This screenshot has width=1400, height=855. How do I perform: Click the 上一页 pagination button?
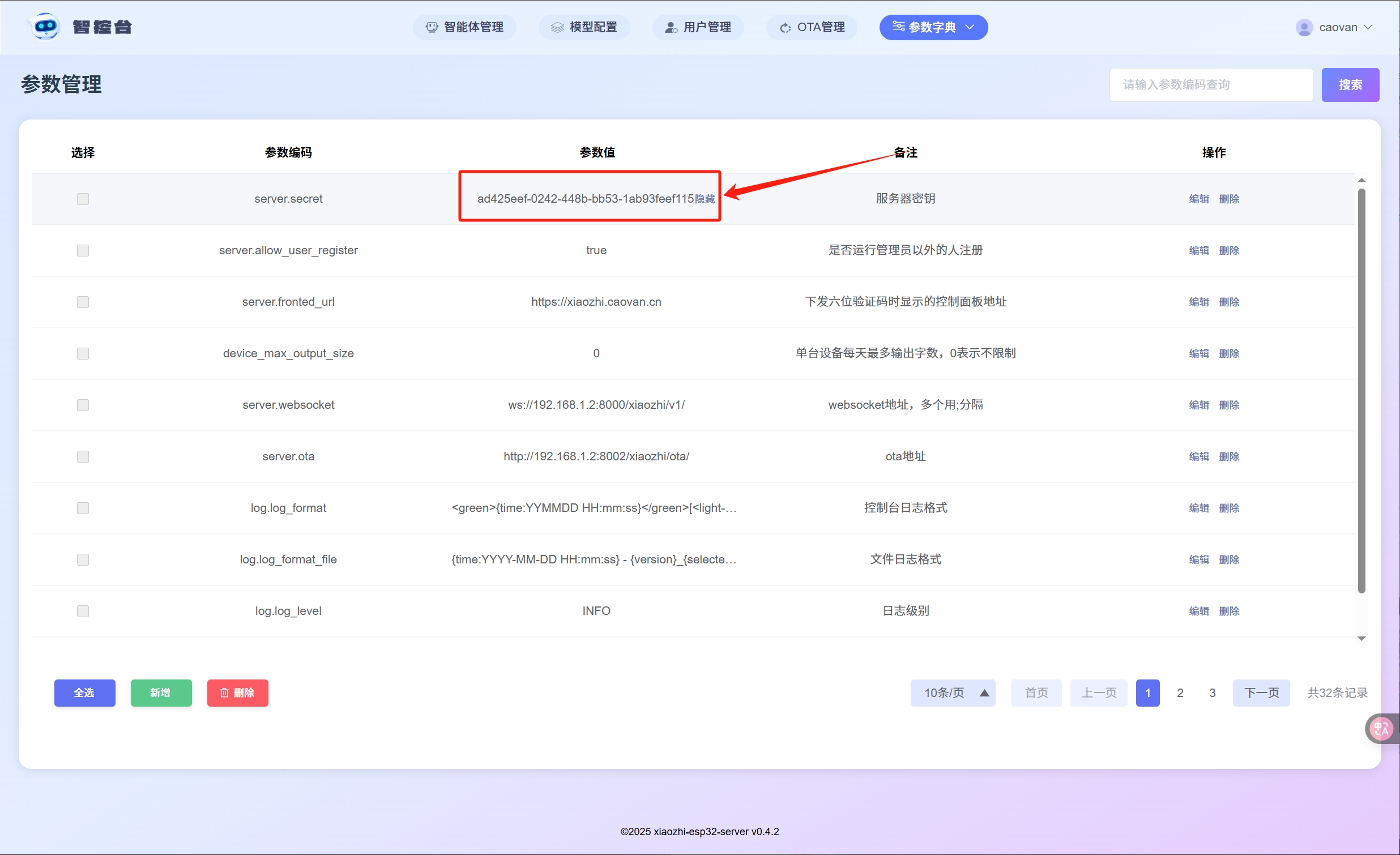1099,693
